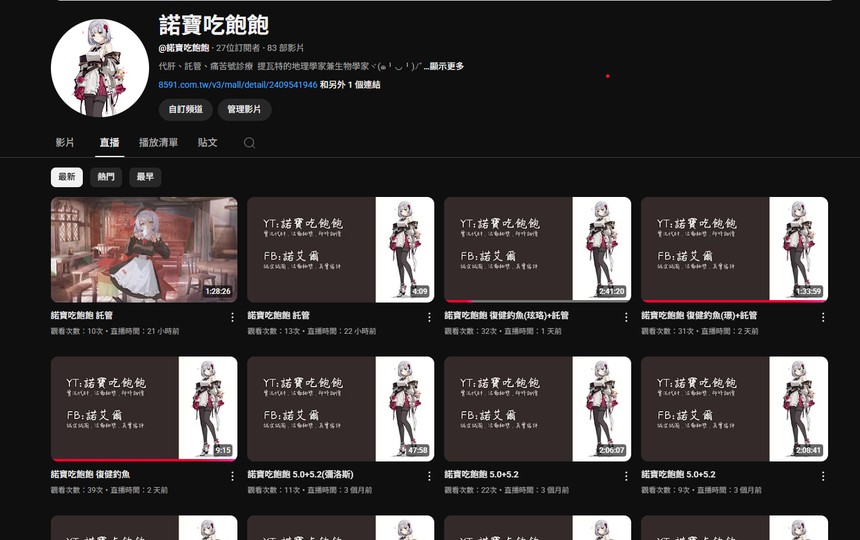Open the 4:09 stream thumbnail
This screenshot has height=540, width=860.
(341, 249)
